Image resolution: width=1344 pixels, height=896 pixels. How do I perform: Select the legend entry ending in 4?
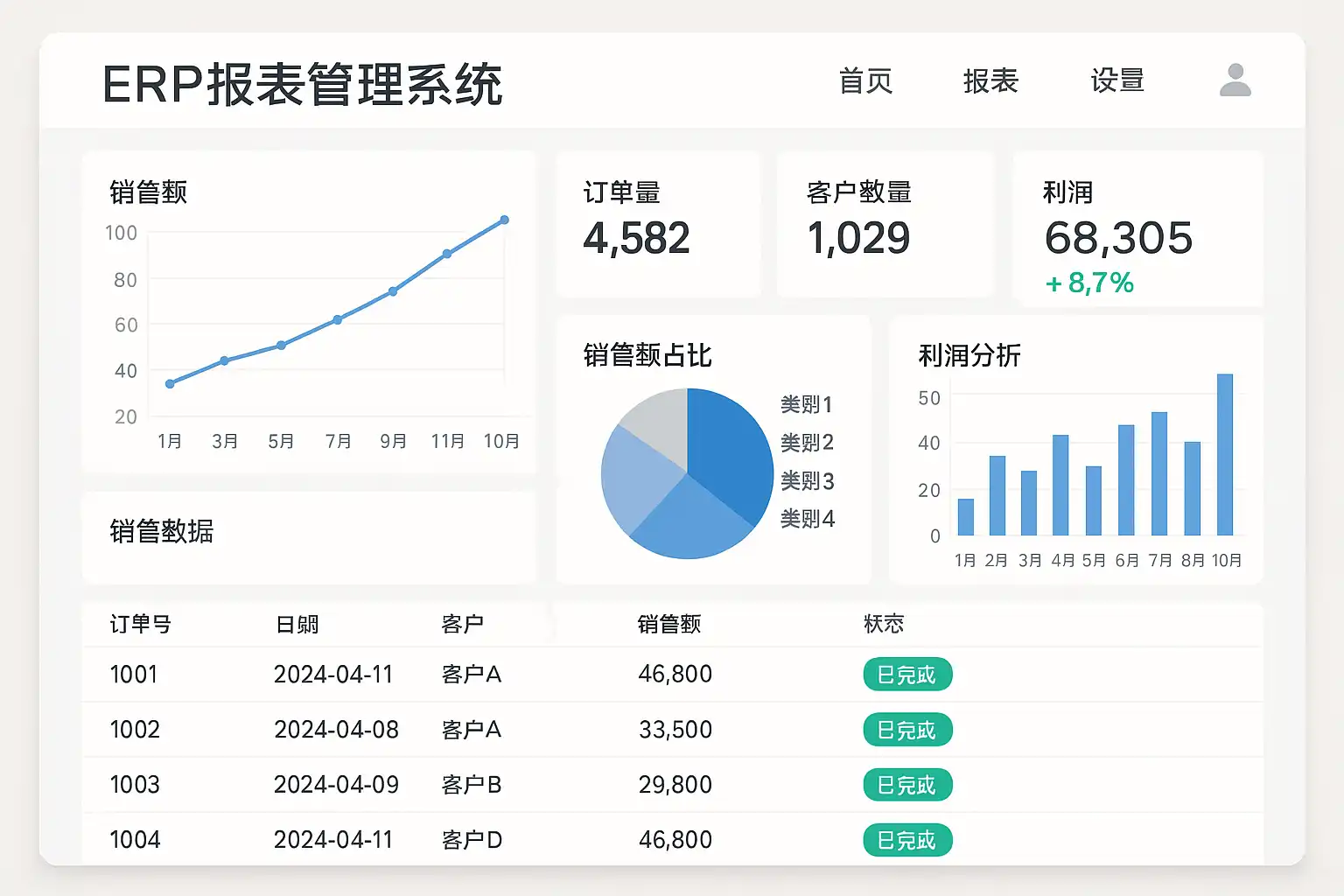coord(807,519)
